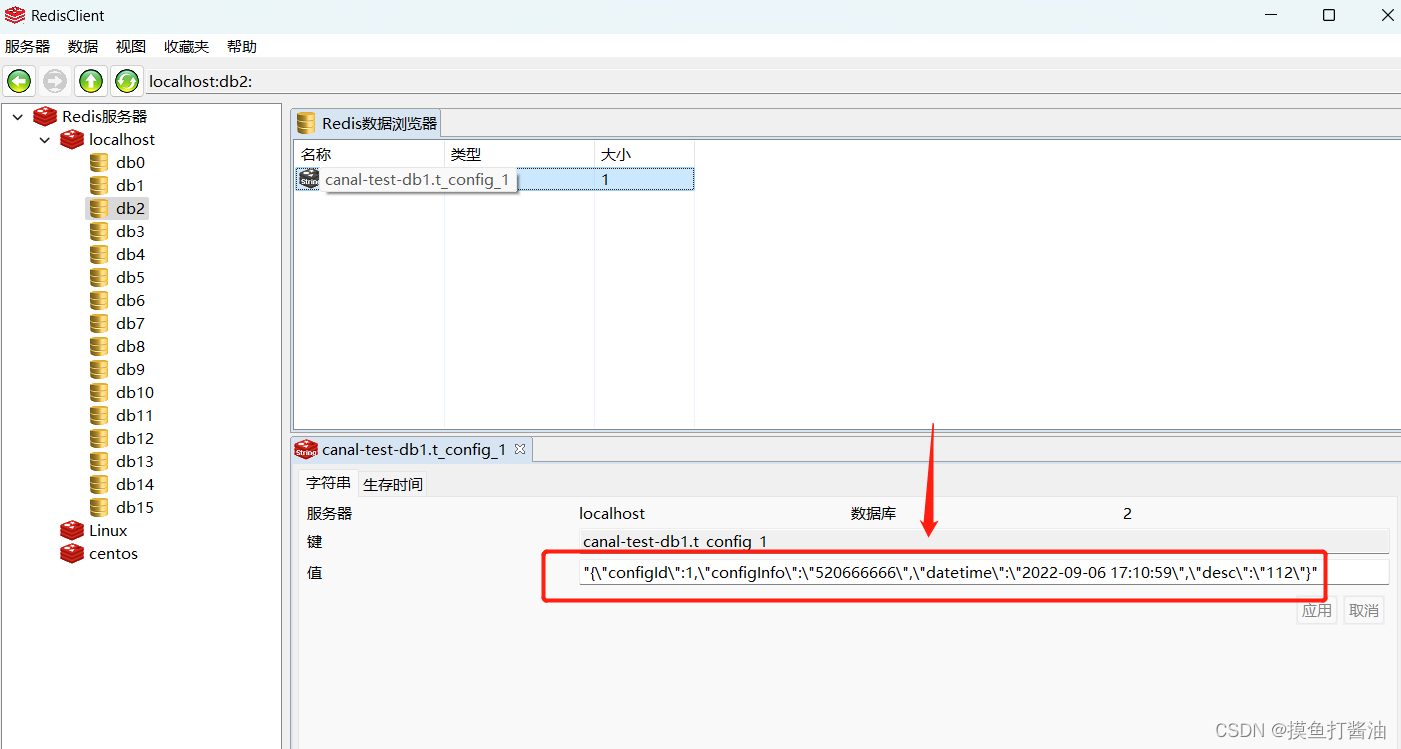The height and width of the screenshot is (749, 1401).
Task: Click the centos server icon
Action: click(72, 553)
